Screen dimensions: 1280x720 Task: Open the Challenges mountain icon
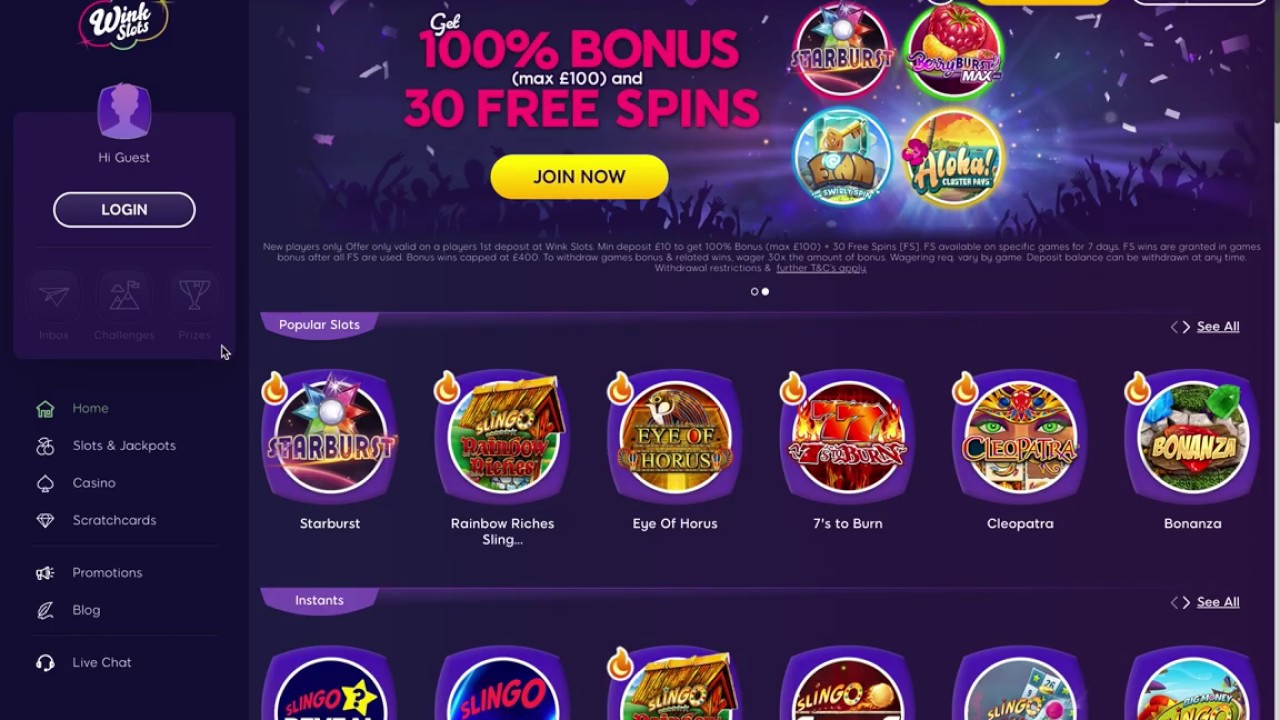click(x=124, y=295)
